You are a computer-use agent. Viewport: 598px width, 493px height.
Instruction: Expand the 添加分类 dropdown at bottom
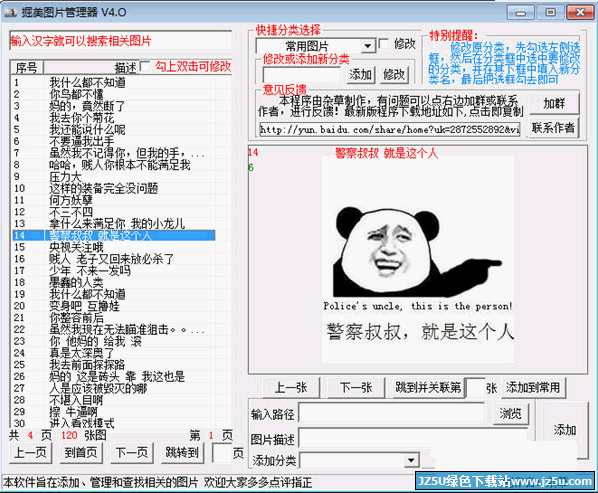click(411, 460)
